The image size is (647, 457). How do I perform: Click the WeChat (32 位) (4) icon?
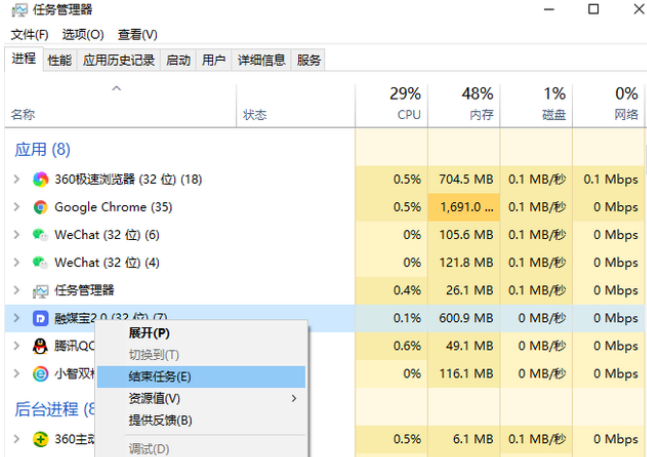point(40,262)
